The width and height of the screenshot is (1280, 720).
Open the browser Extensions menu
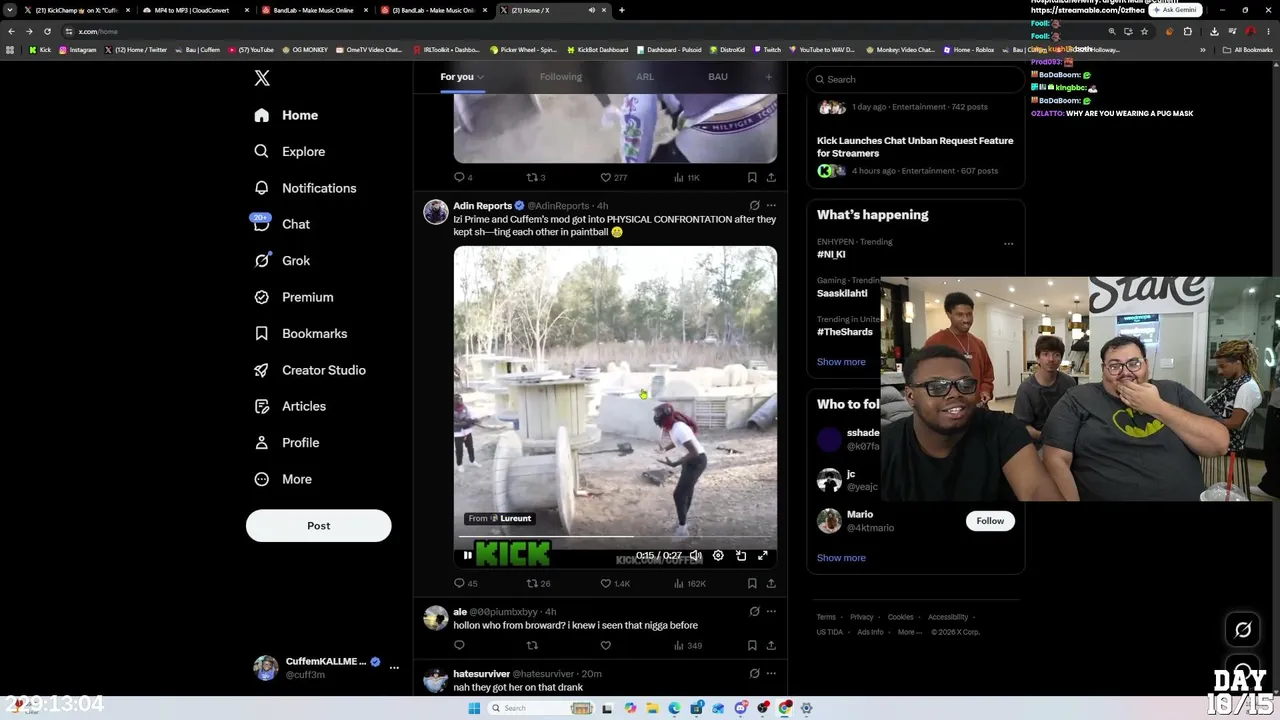(1188, 31)
